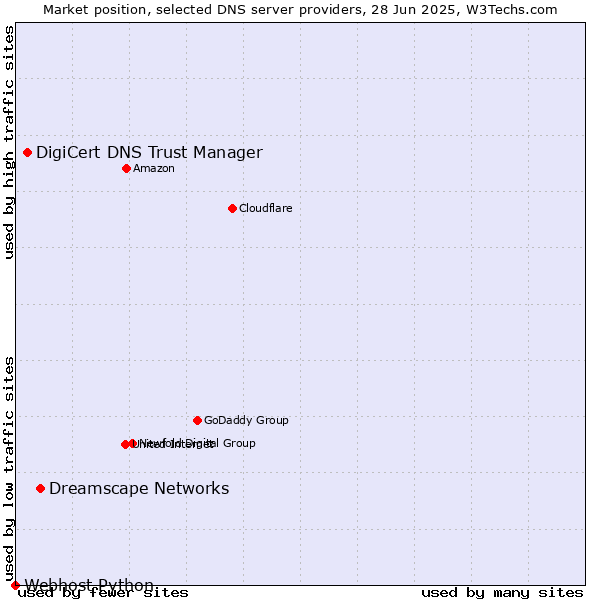This screenshot has width=600, height=600.
Task: Click the 'used by low traffic sites' axis label
Action: (x=9, y=470)
